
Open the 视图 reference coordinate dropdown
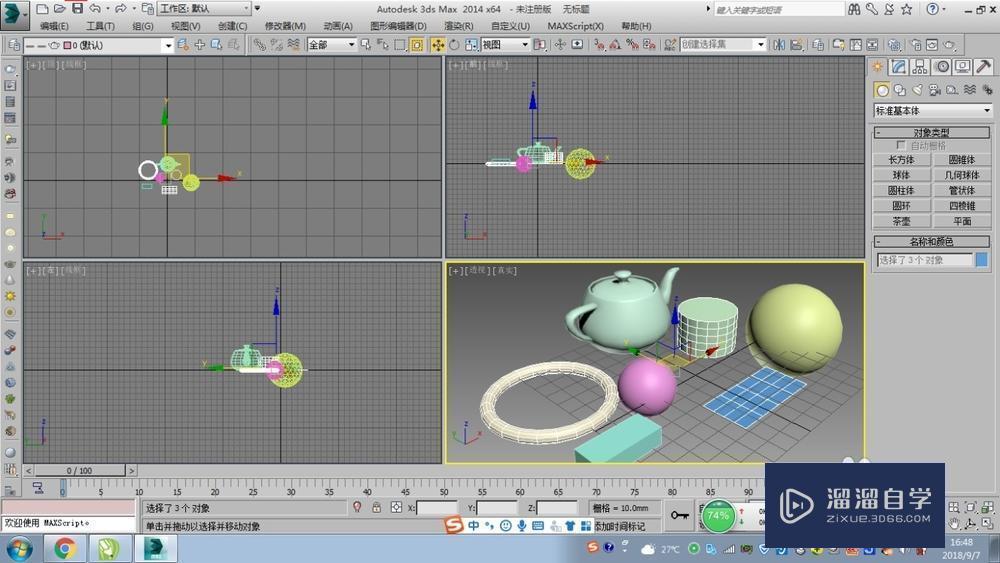click(x=505, y=45)
